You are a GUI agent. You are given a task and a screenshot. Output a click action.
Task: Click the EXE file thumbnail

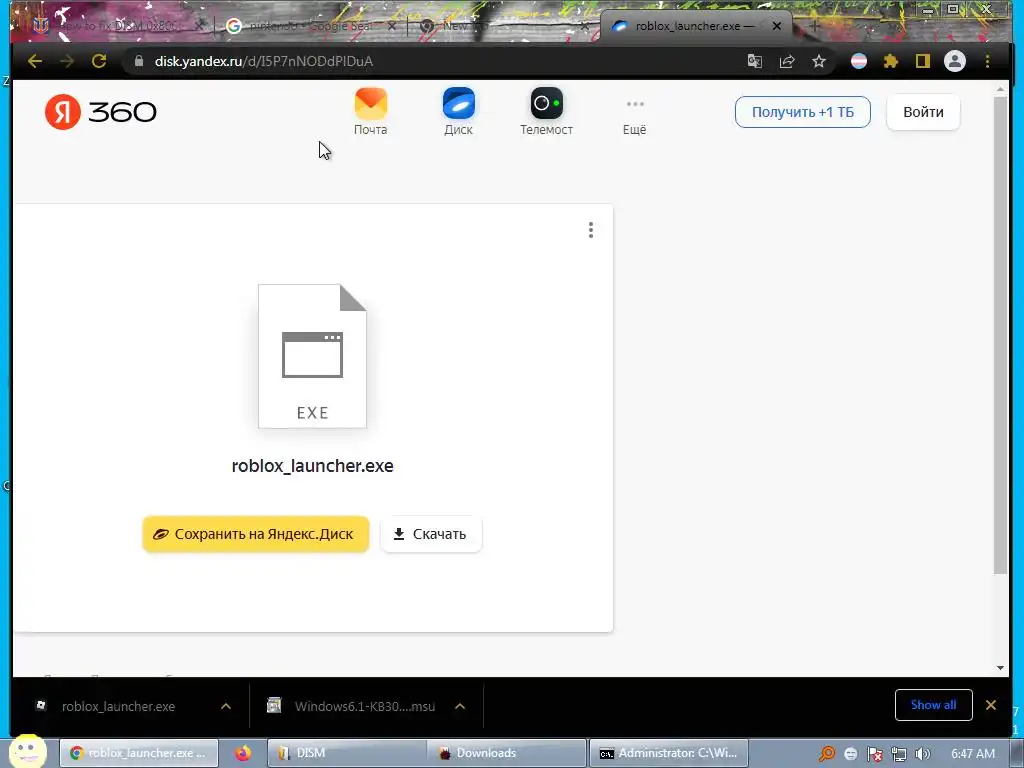(312, 356)
